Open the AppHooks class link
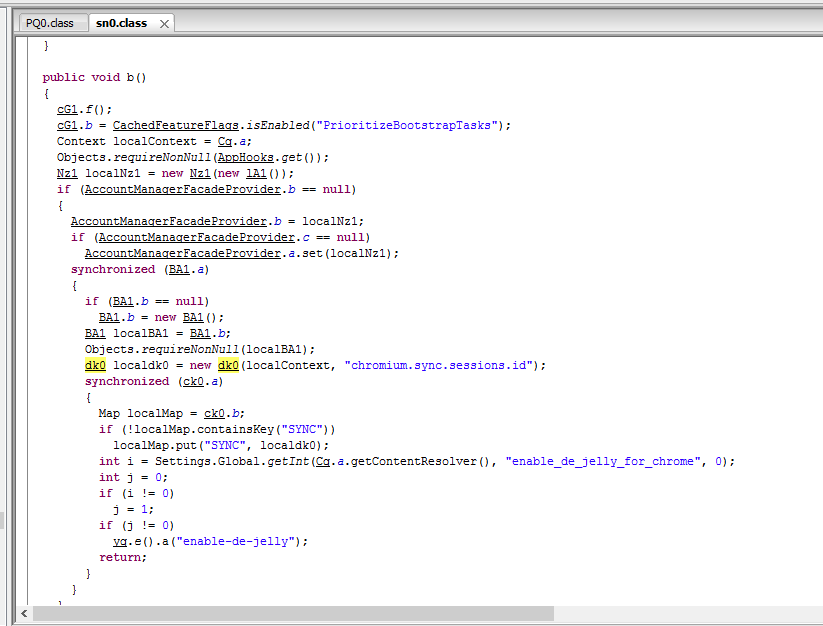 (246, 157)
